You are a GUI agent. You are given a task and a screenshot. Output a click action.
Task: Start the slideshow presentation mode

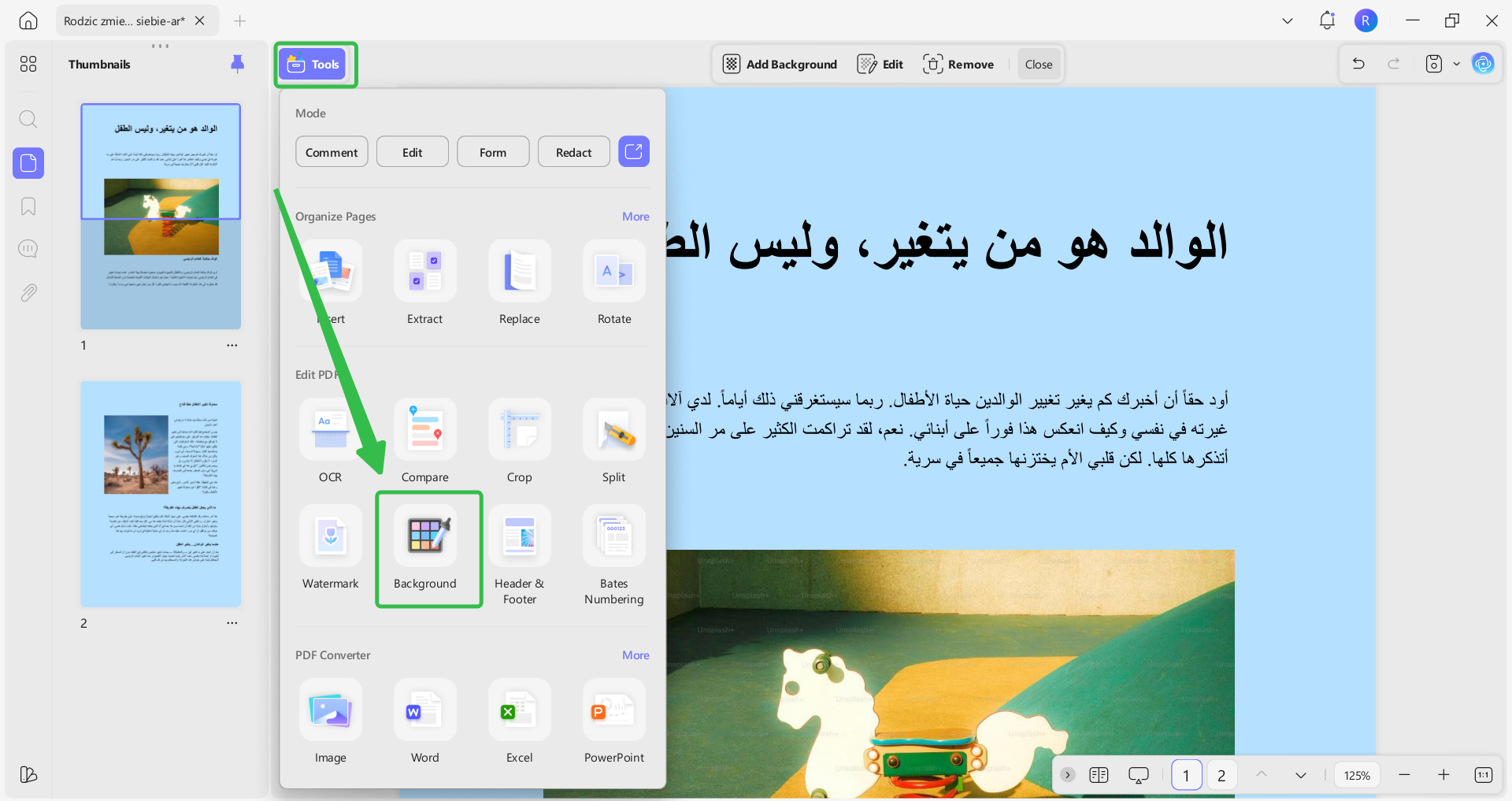(x=1139, y=775)
